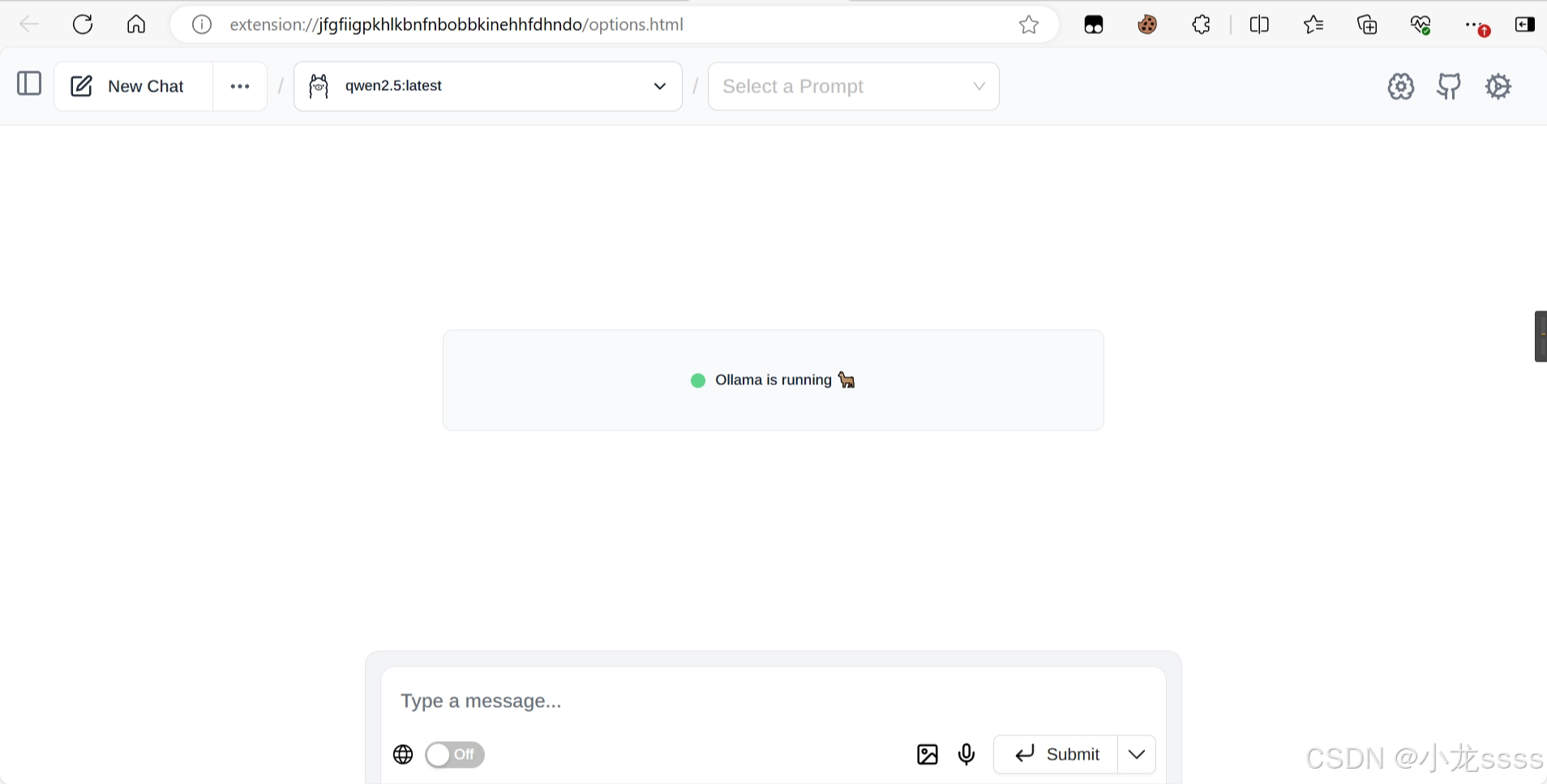Start voice input with the microphone icon
The image size is (1547, 784).
coord(966,755)
